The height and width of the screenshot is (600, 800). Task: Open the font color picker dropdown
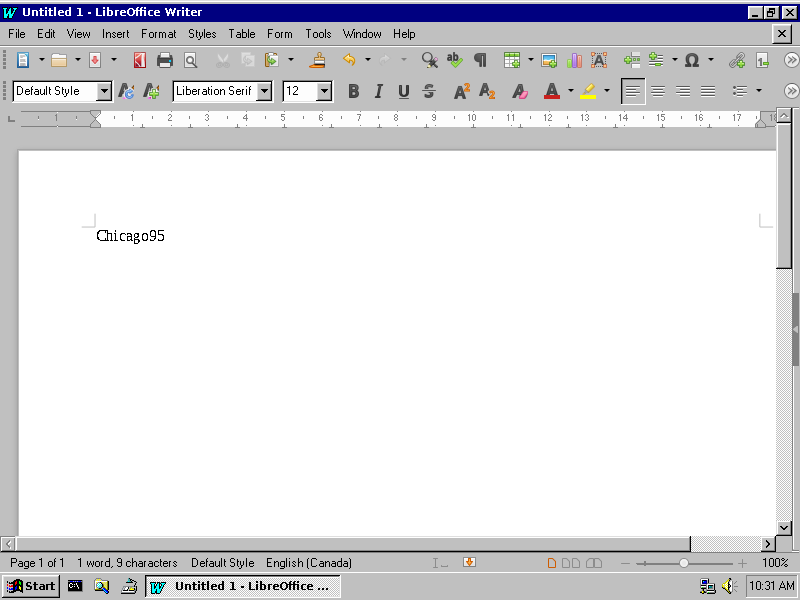[570, 91]
